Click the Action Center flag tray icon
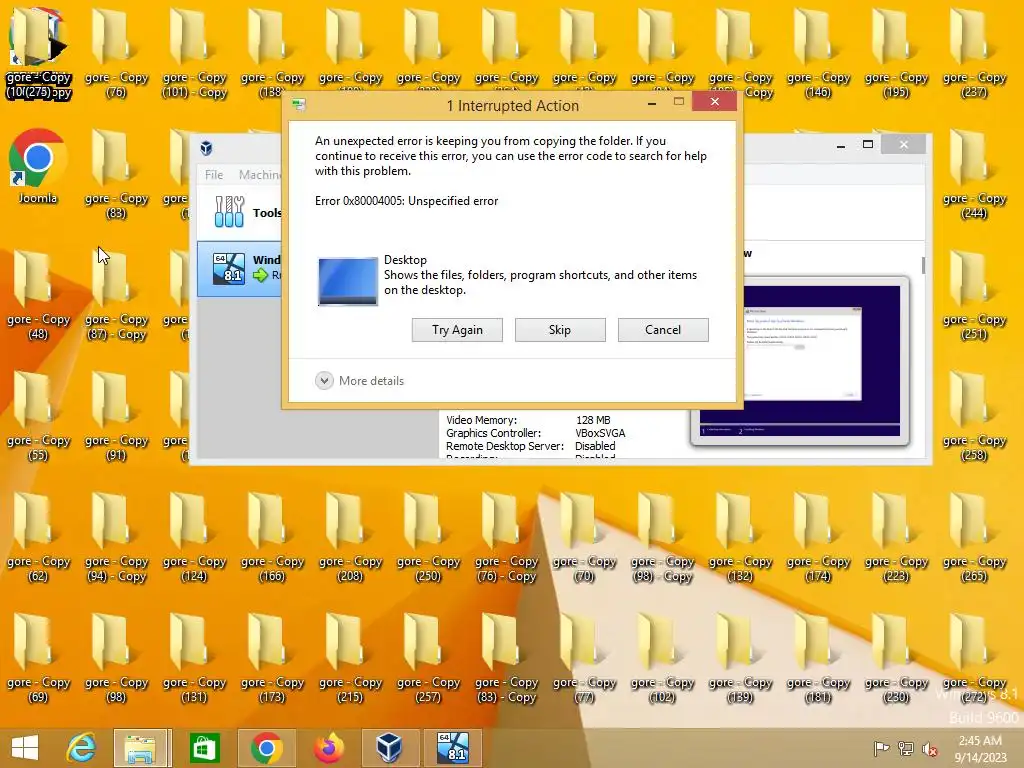This screenshot has height=768, width=1024. 881,749
